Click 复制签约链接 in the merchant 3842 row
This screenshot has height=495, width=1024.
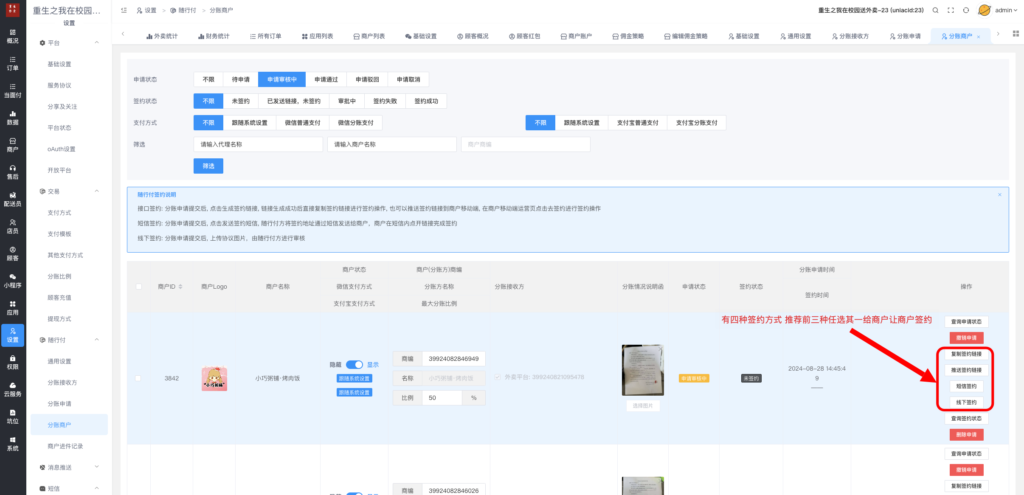tap(966, 354)
